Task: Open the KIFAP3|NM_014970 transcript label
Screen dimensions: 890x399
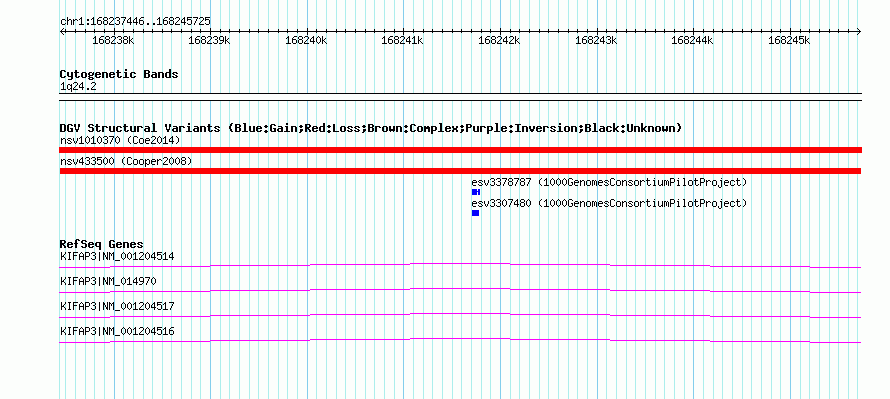Action: [108, 282]
